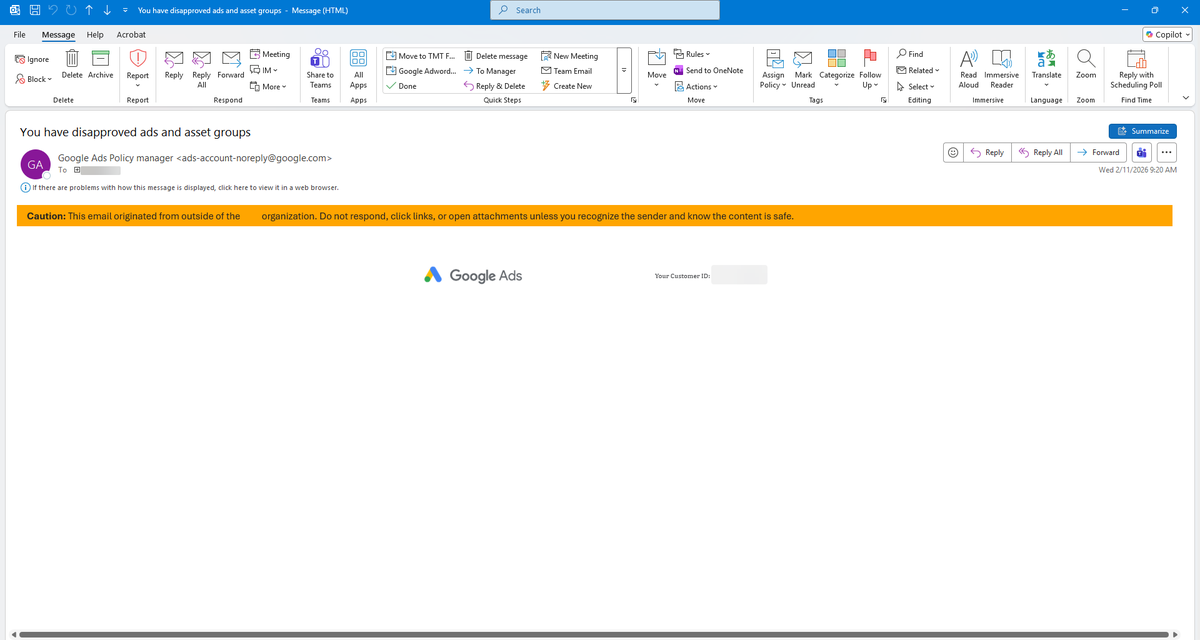Expand the Quick Steps gallery
This screenshot has width=1200, height=640.
(624, 70)
